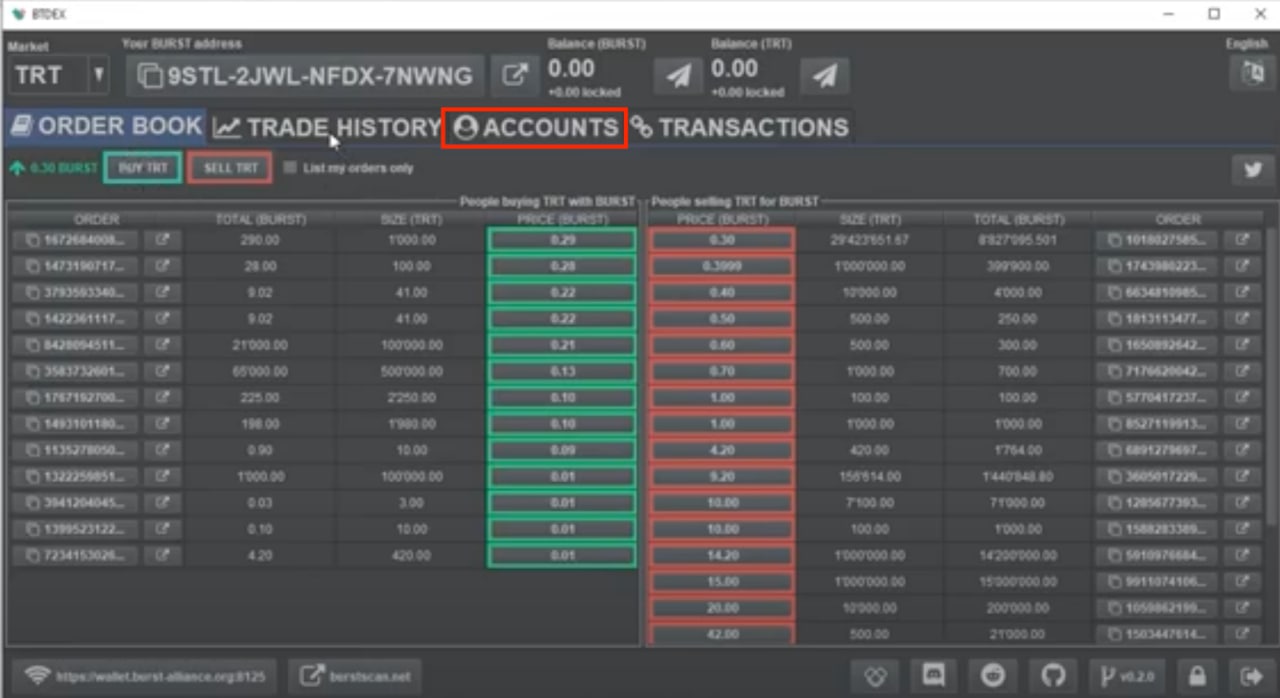Explore sell order 6891279697 via its link icon
1280x698 pixels.
tap(1243, 450)
